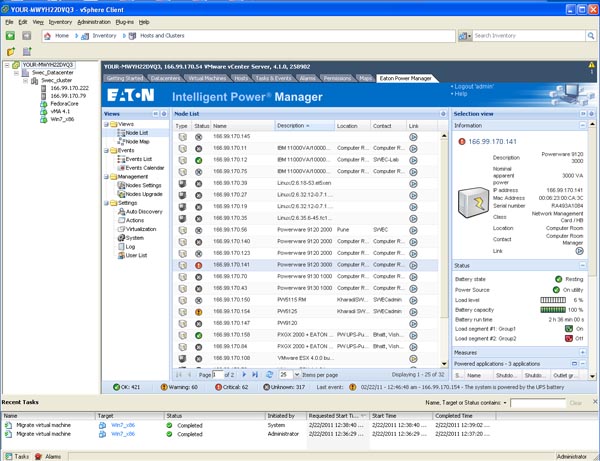Collapse the Views panel with the arrows icon
This screenshot has width=600, height=461.
pos(155,114)
